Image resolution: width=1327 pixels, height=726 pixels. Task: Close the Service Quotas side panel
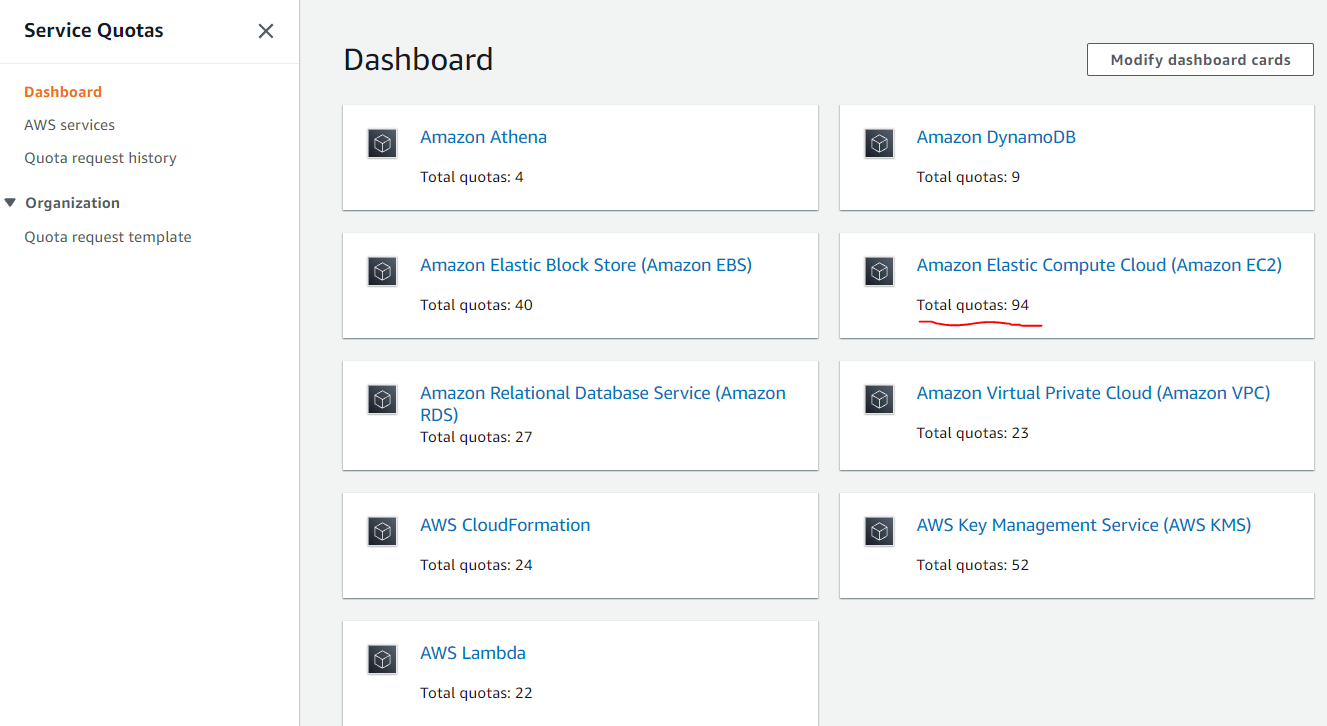[266, 31]
